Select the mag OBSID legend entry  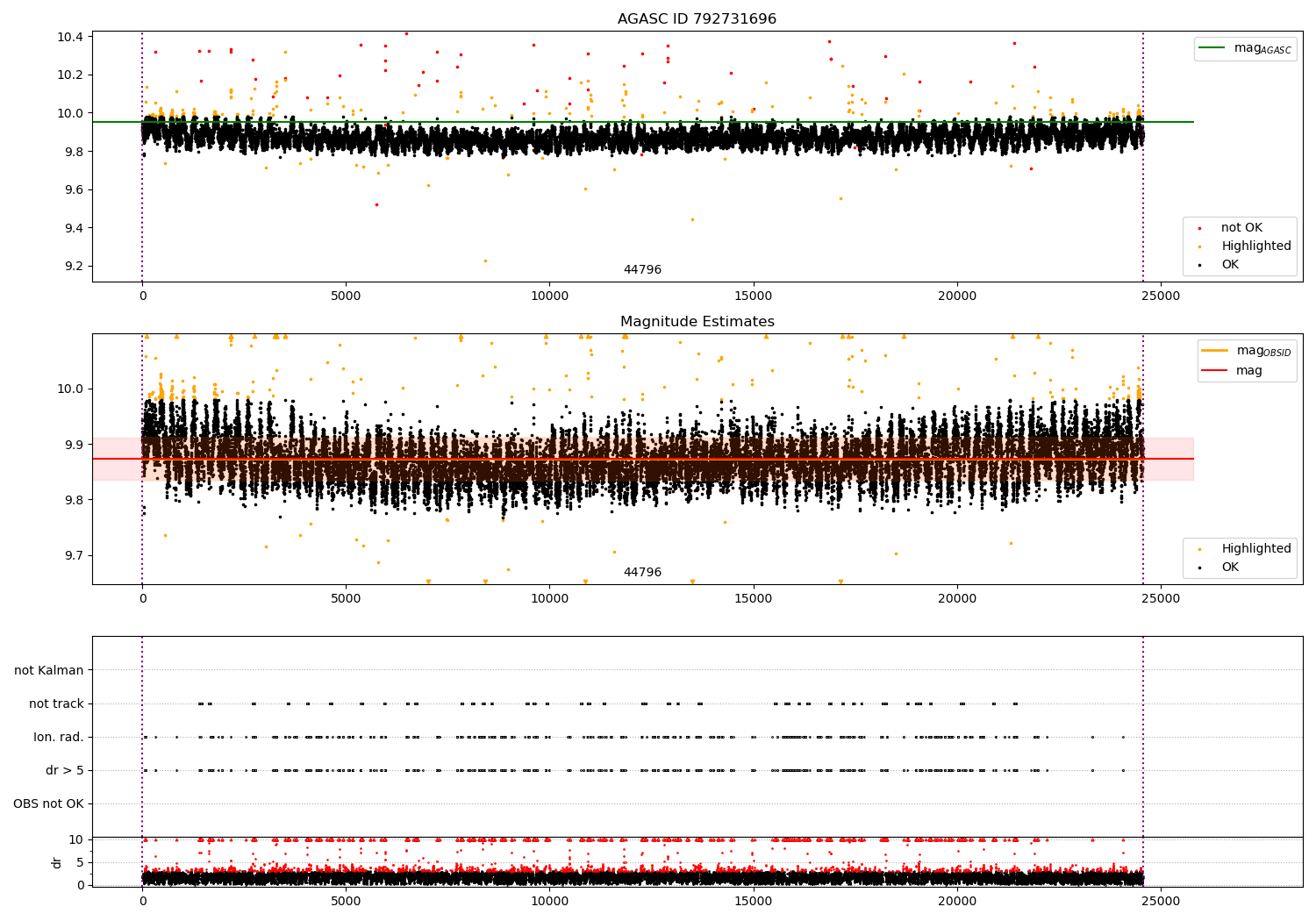1247,351
